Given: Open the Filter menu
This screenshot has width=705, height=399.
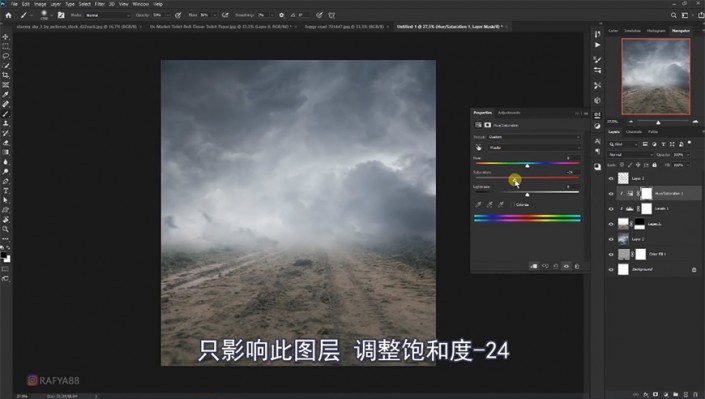Looking at the screenshot, I should (100, 4).
